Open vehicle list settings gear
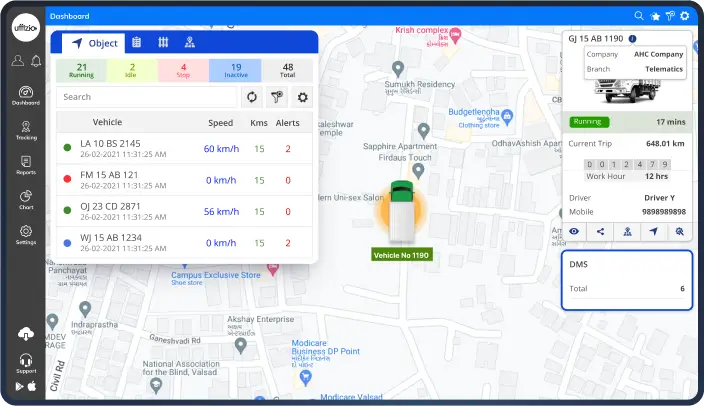705x406 pixels. click(x=301, y=97)
